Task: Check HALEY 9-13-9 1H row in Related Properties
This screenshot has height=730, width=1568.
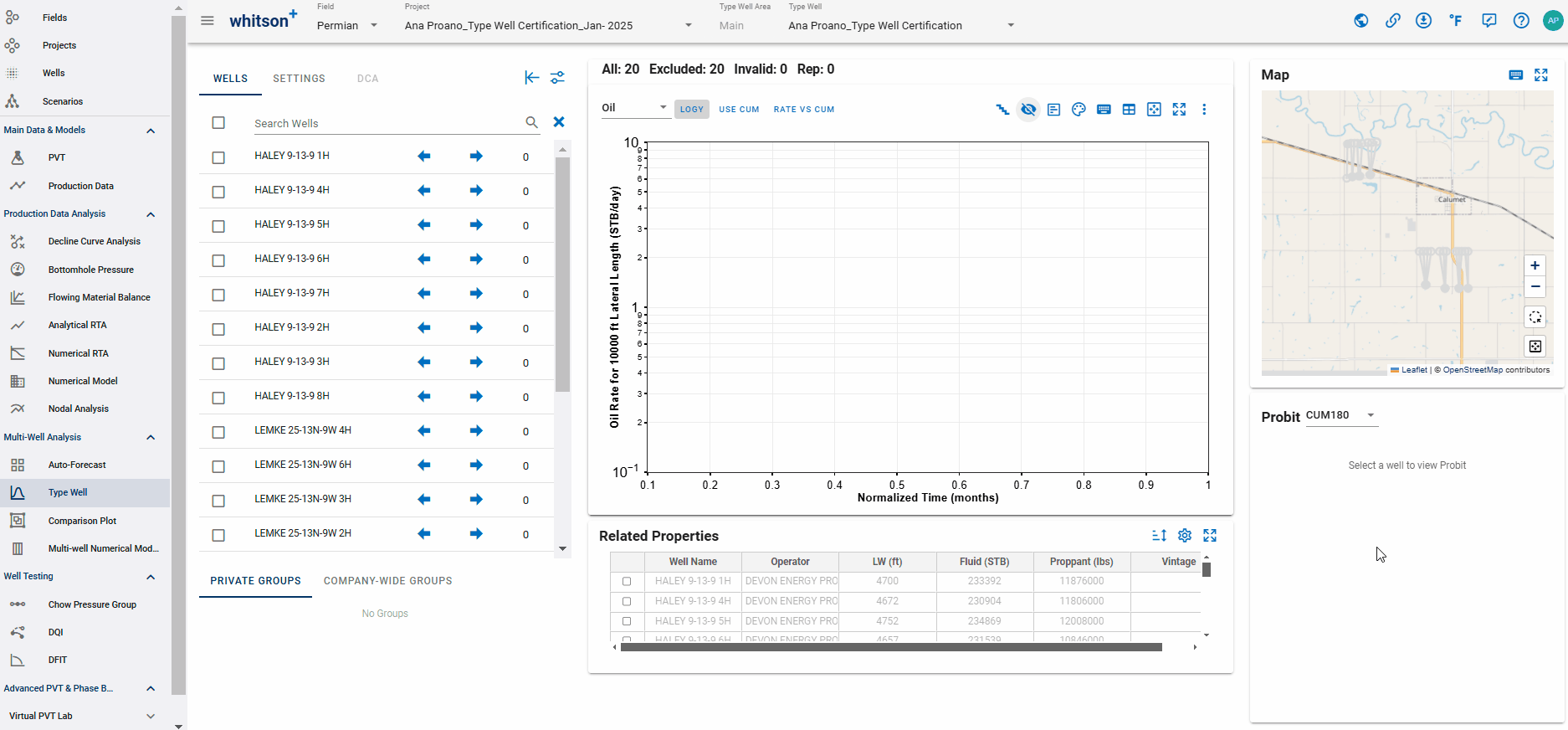Action: (x=627, y=581)
